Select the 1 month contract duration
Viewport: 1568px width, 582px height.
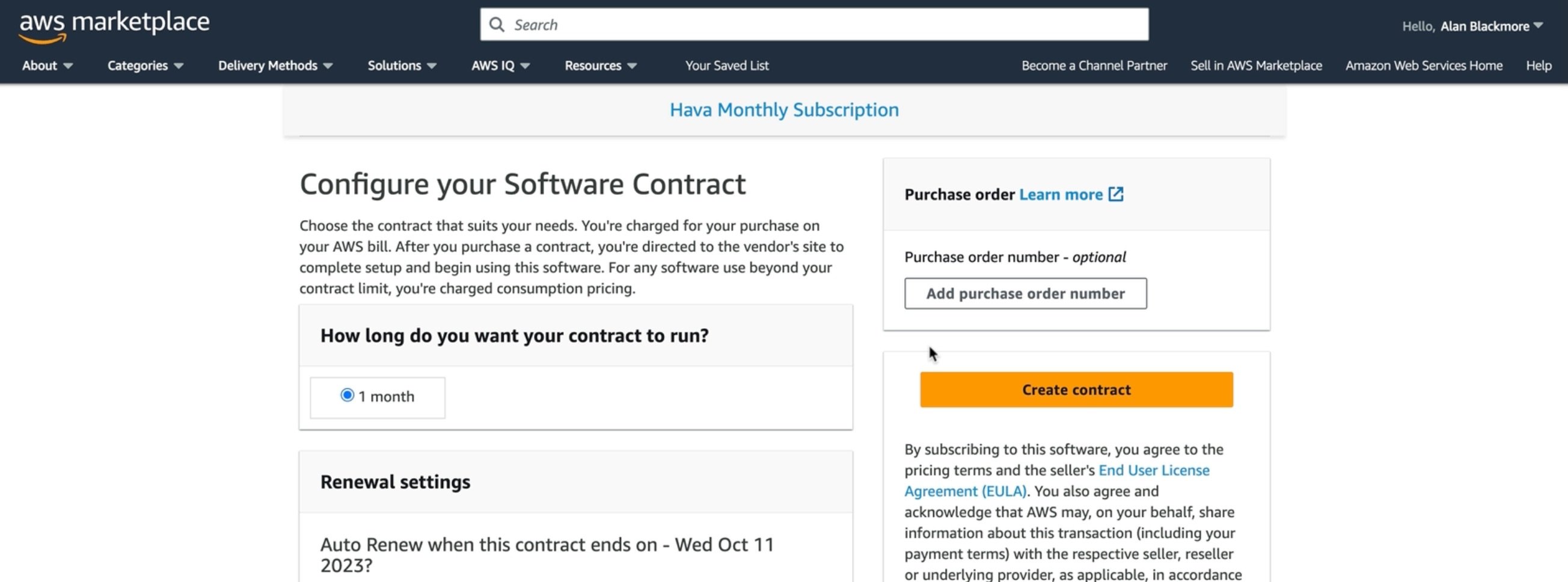(x=347, y=396)
